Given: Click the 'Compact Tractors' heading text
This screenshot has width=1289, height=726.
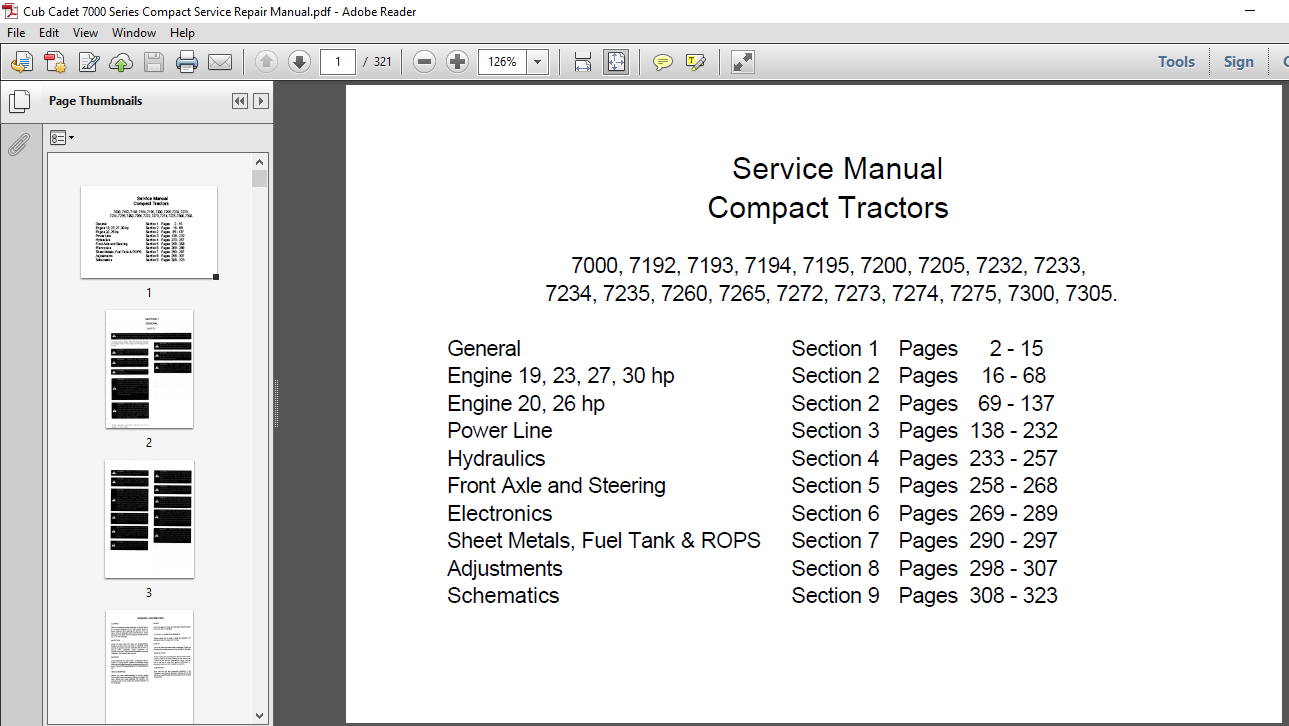Looking at the screenshot, I should 828,208.
